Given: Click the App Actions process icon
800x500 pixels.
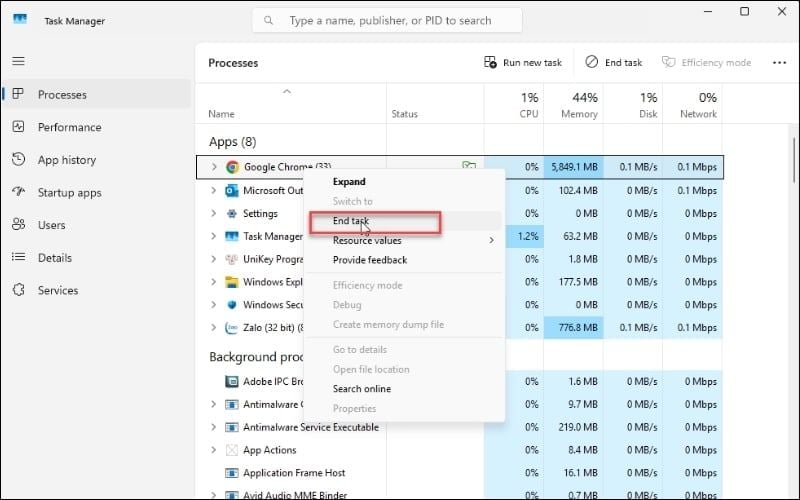Looking at the screenshot, I should (x=232, y=450).
